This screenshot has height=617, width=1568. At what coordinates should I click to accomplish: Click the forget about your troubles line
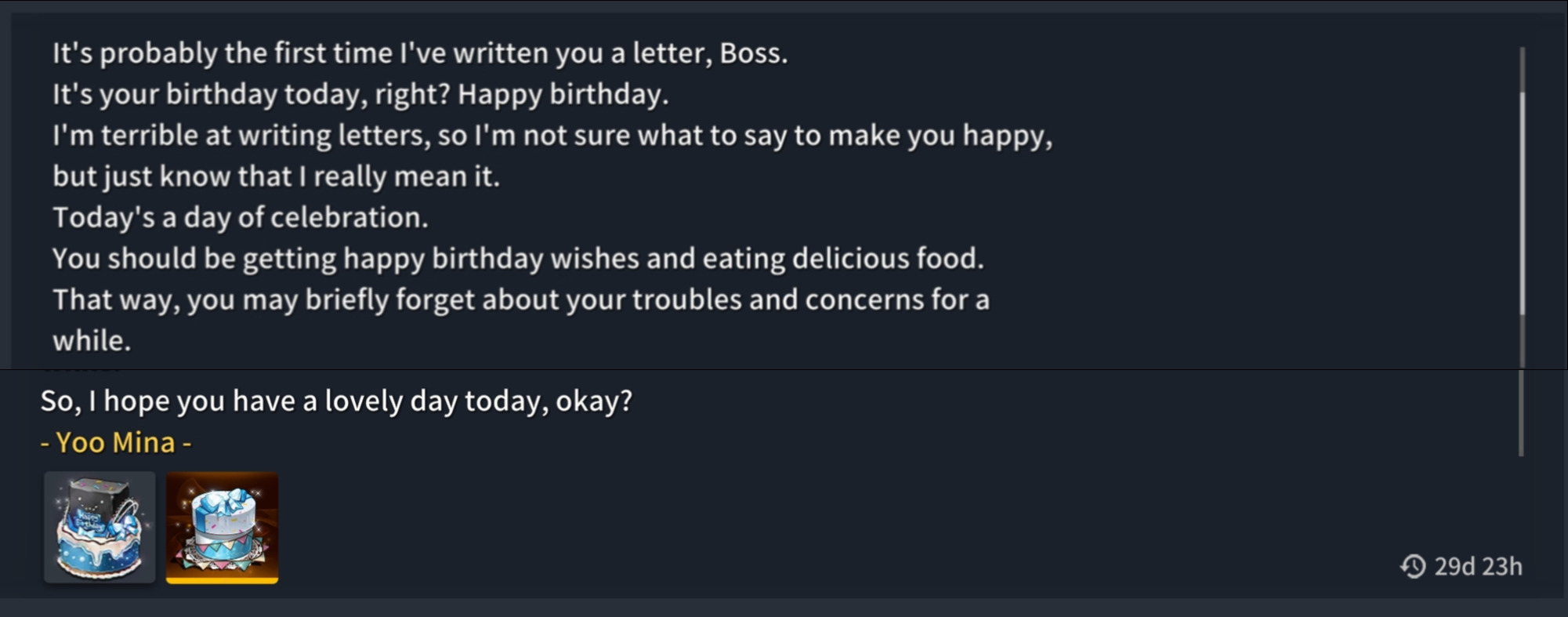(x=521, y=299)
